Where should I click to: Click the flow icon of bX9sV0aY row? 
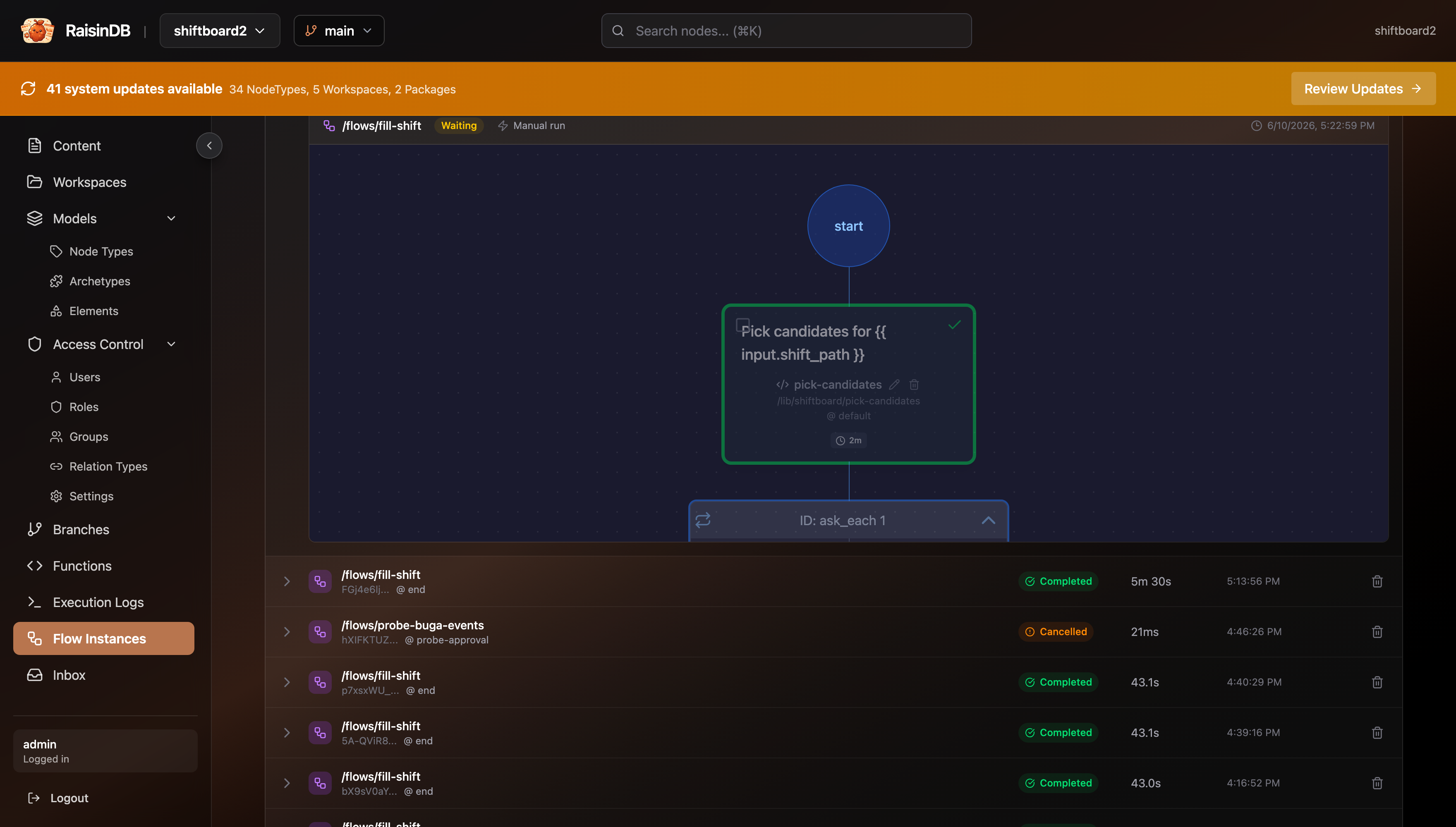320,783
